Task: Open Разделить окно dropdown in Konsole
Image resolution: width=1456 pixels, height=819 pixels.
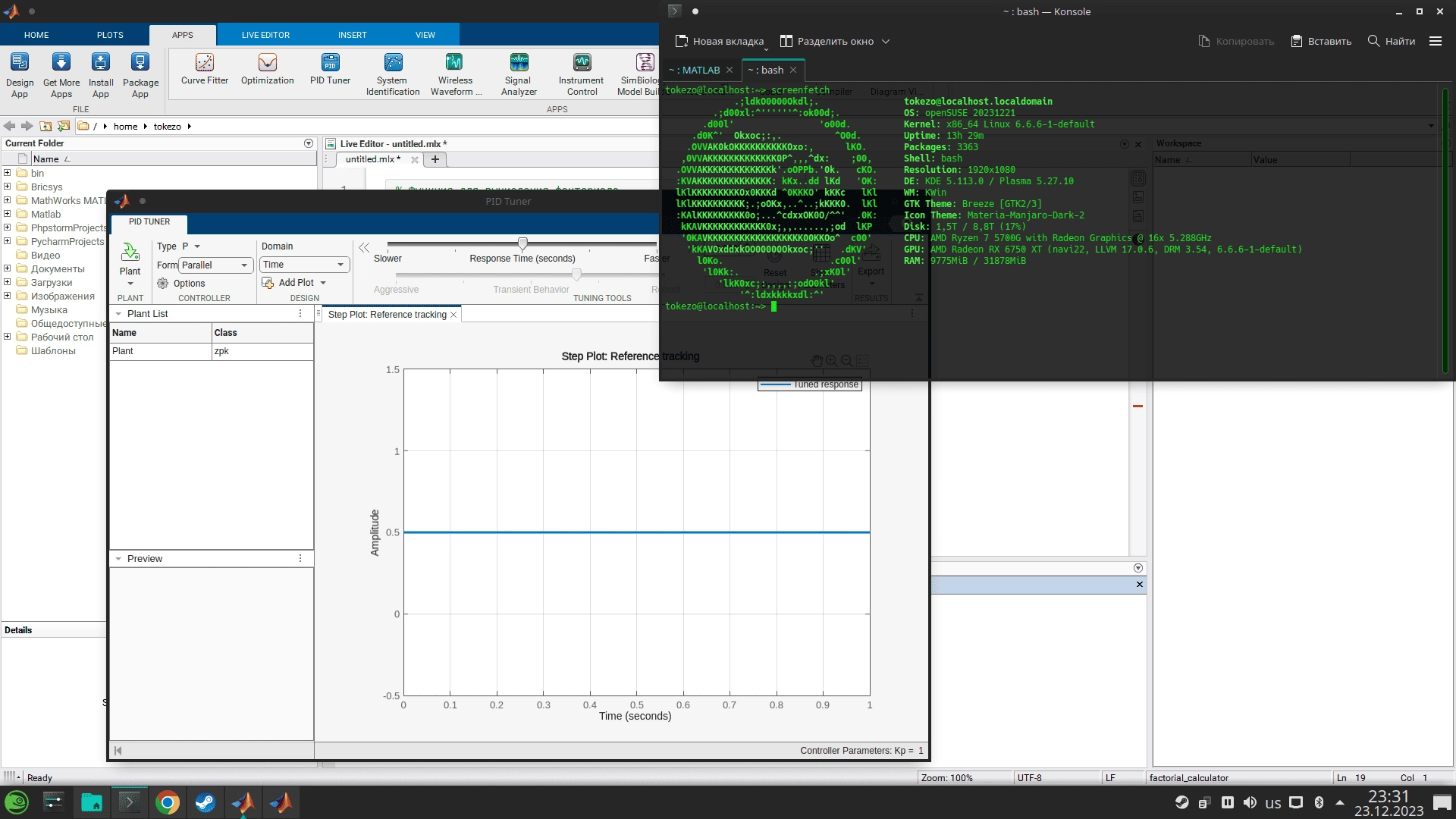Action: (886, 42)
